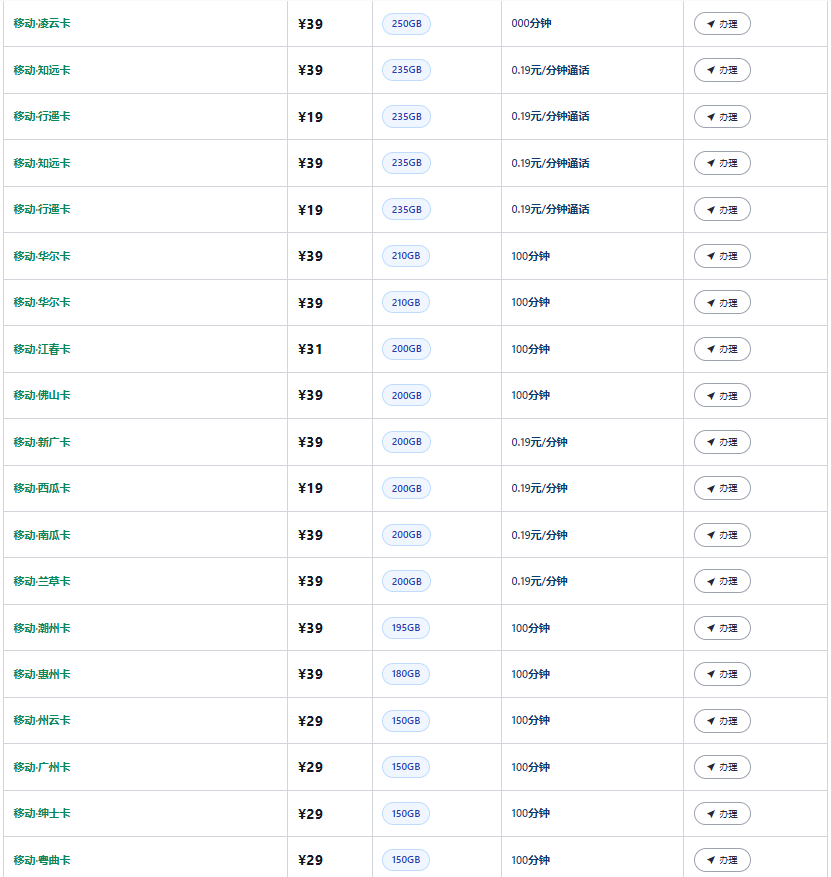Click the 办理 arrow icon for 移动·佛山卡
This screenshot has width=831, height=877.
(x=711, y=395)
